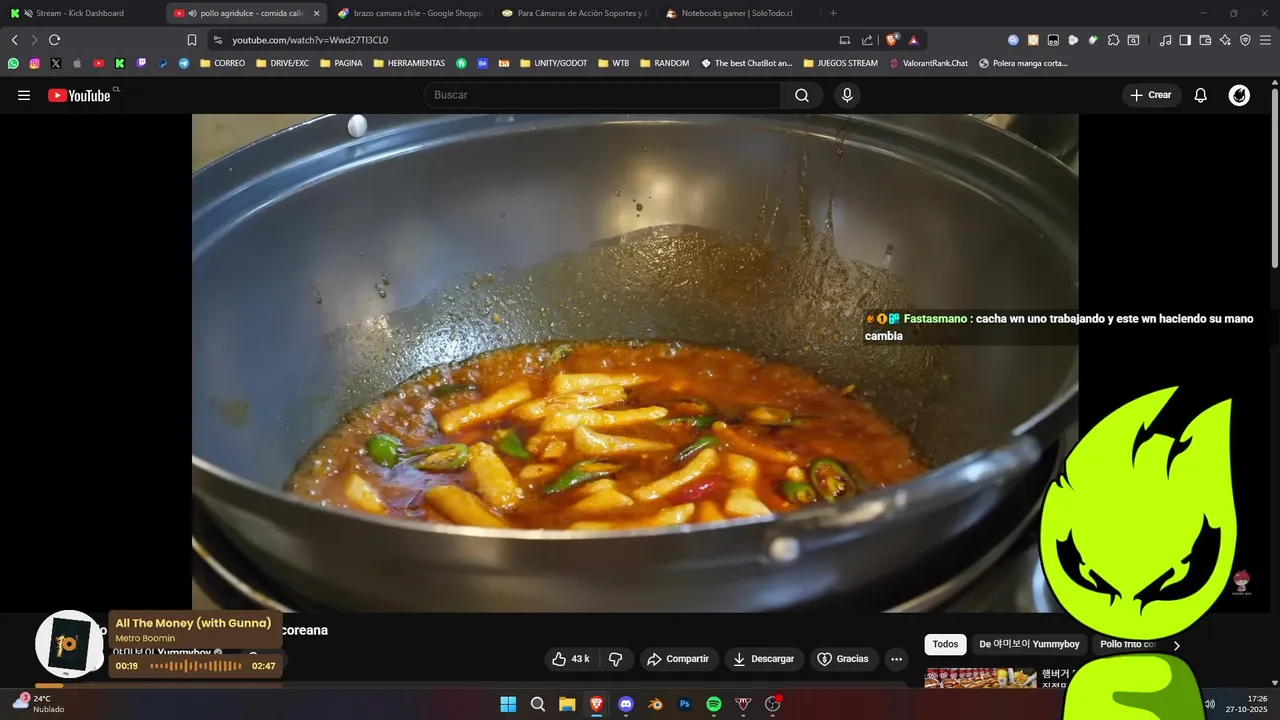Click the Descargar download button
This screenshot has width=1280, height=720.
point(764,659)
